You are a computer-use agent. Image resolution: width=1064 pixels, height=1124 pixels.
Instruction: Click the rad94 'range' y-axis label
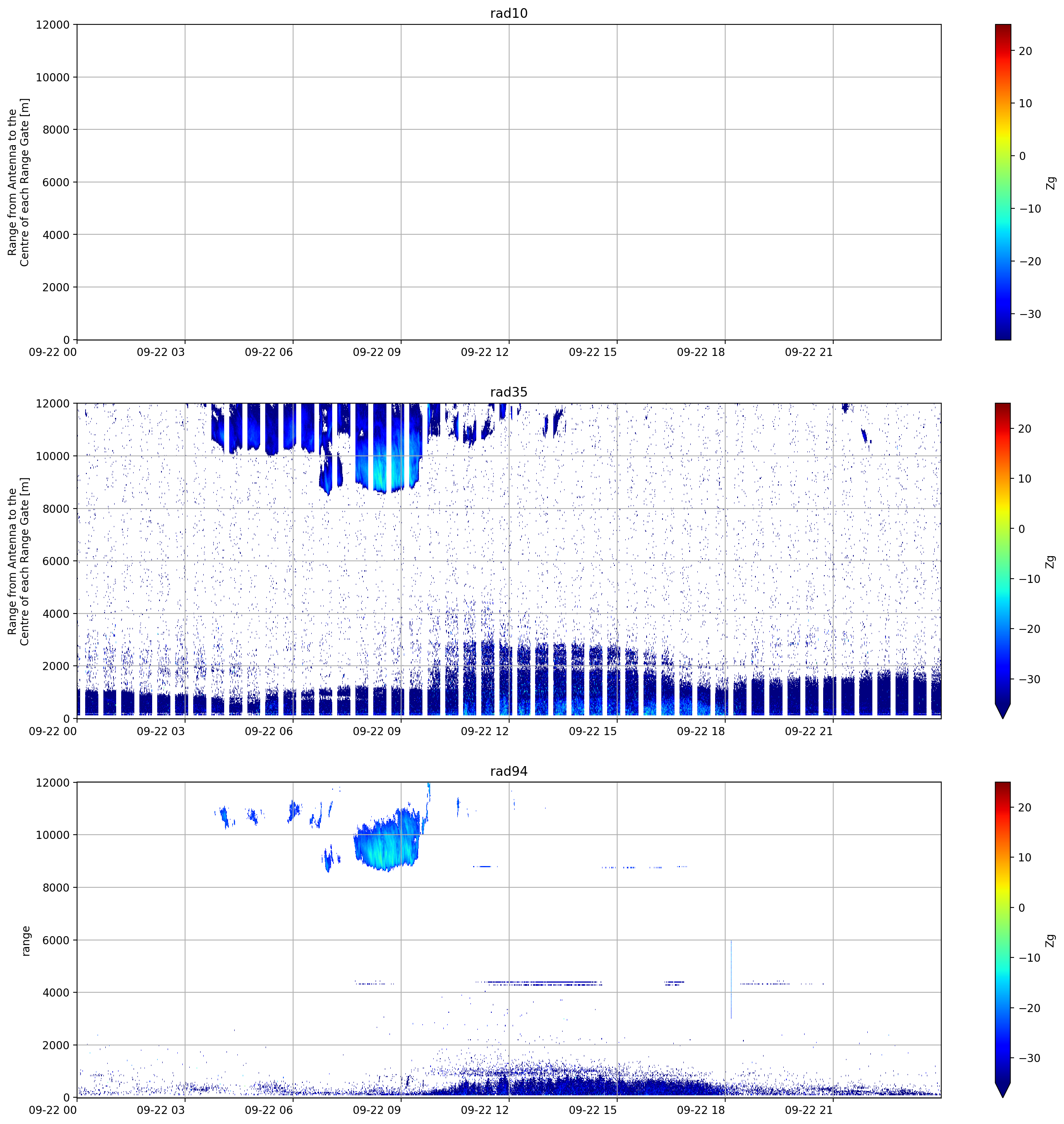click(25, 941)
